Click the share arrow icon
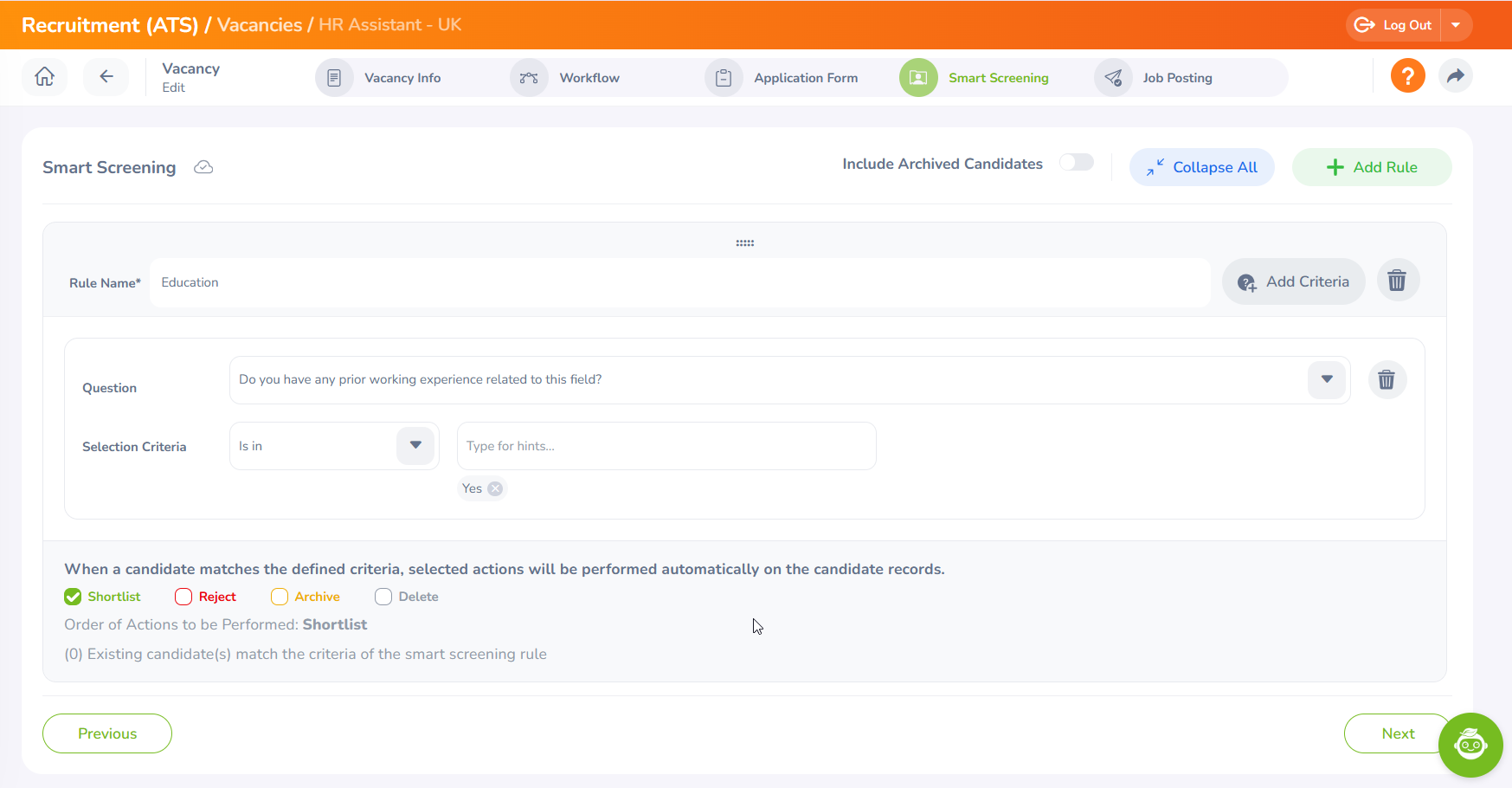This screenshot has height=788, width=1512. [x=1455, y=76]
